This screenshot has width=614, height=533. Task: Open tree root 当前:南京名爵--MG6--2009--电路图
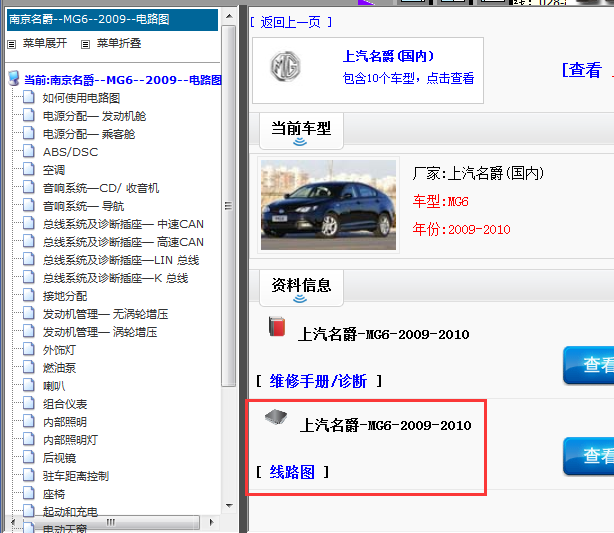[x=123, y=80]
